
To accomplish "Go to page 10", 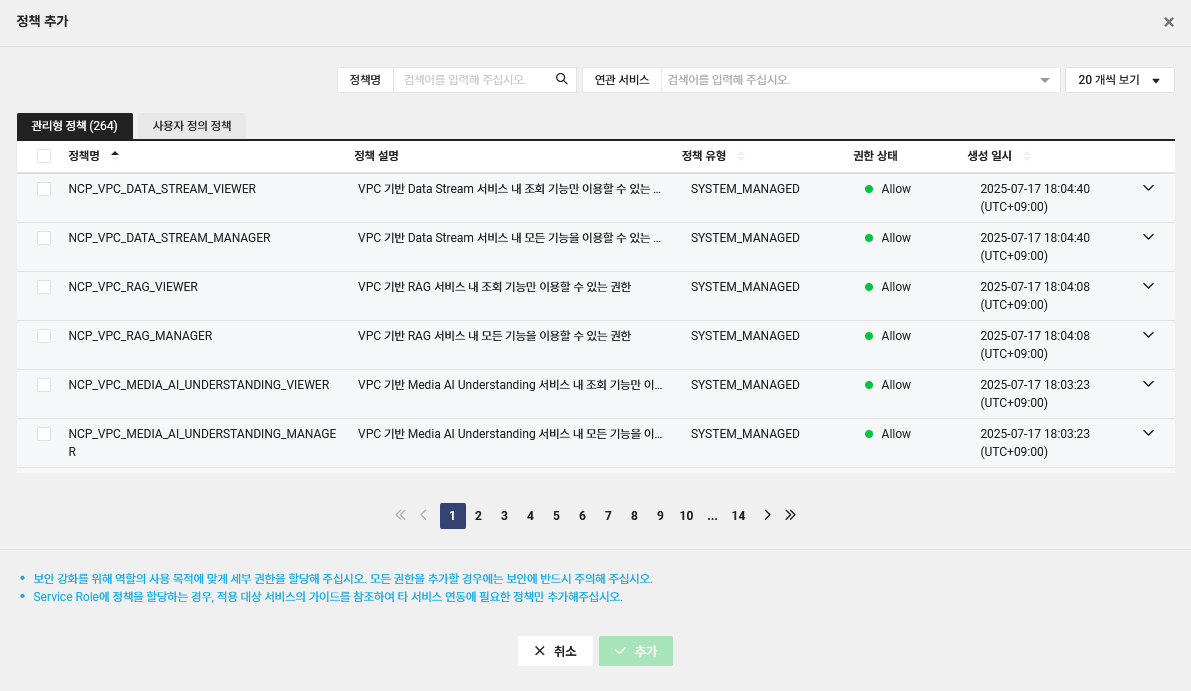I will click(686, 516).
